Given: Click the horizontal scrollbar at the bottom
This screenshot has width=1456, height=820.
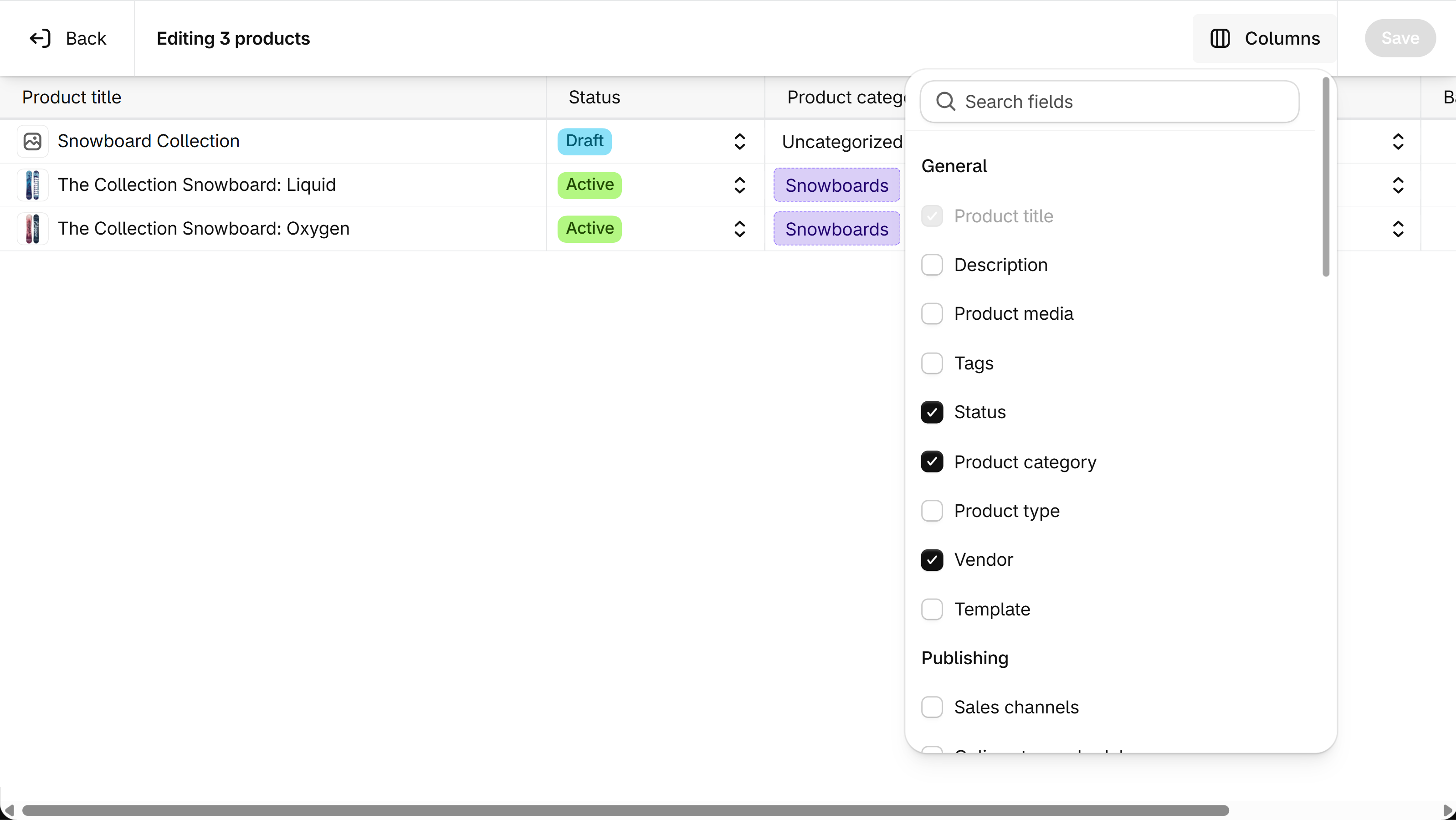Looking at the screenshot, I should tap(625, 810).
